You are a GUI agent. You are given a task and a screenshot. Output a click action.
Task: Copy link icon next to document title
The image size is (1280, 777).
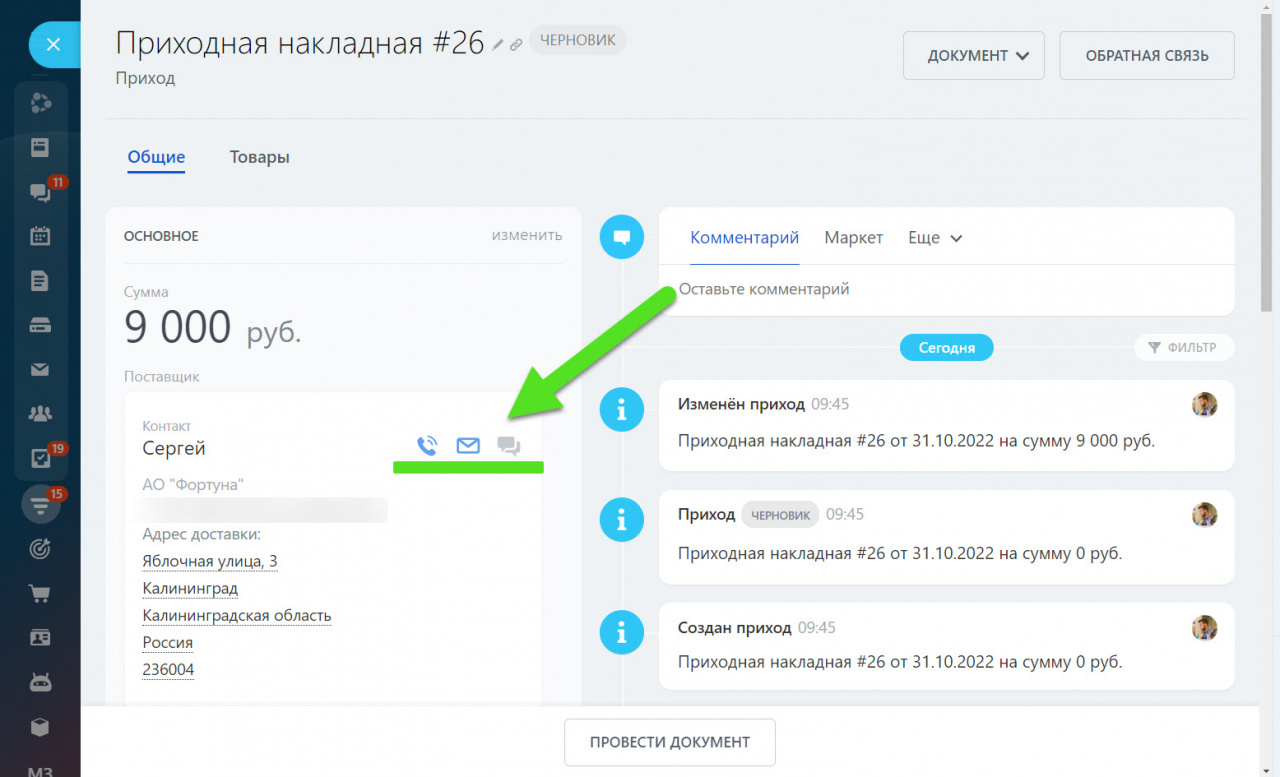coord(516,45)
